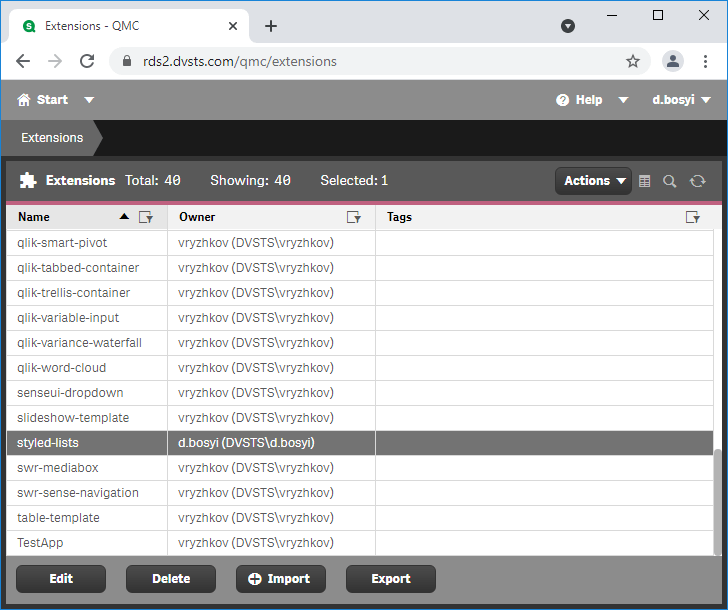This screenshot has height=610, width=728.
Task: Click the table's vertical scrollbar thumb
Action: click(x=718, y=501)
